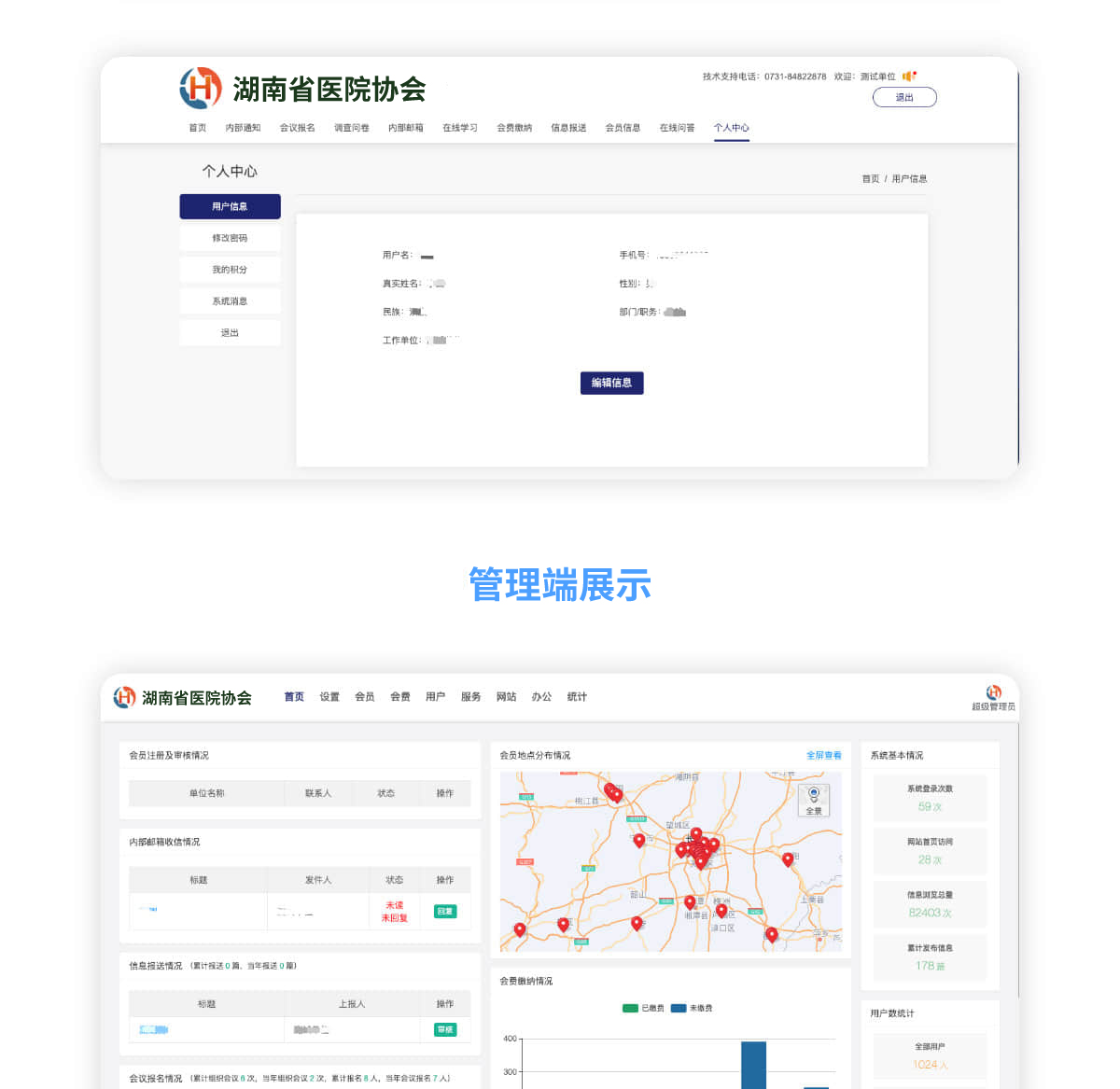Go to 会议报名 in top navigation

298,128
